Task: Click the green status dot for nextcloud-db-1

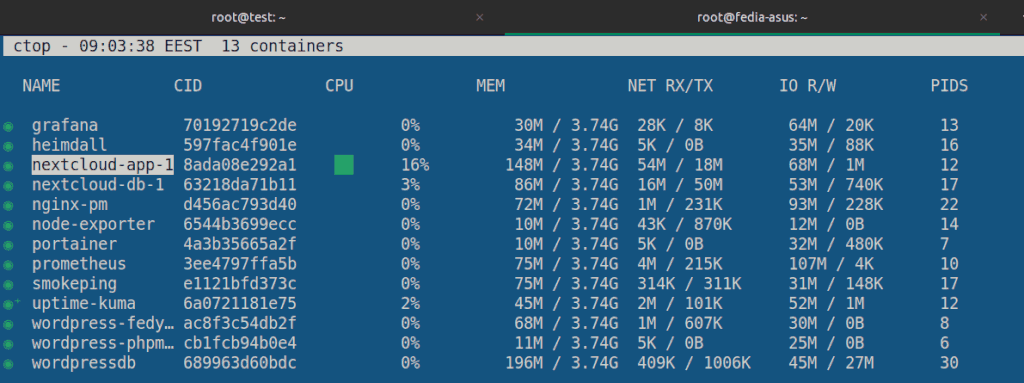Action: tap(8, 186)
